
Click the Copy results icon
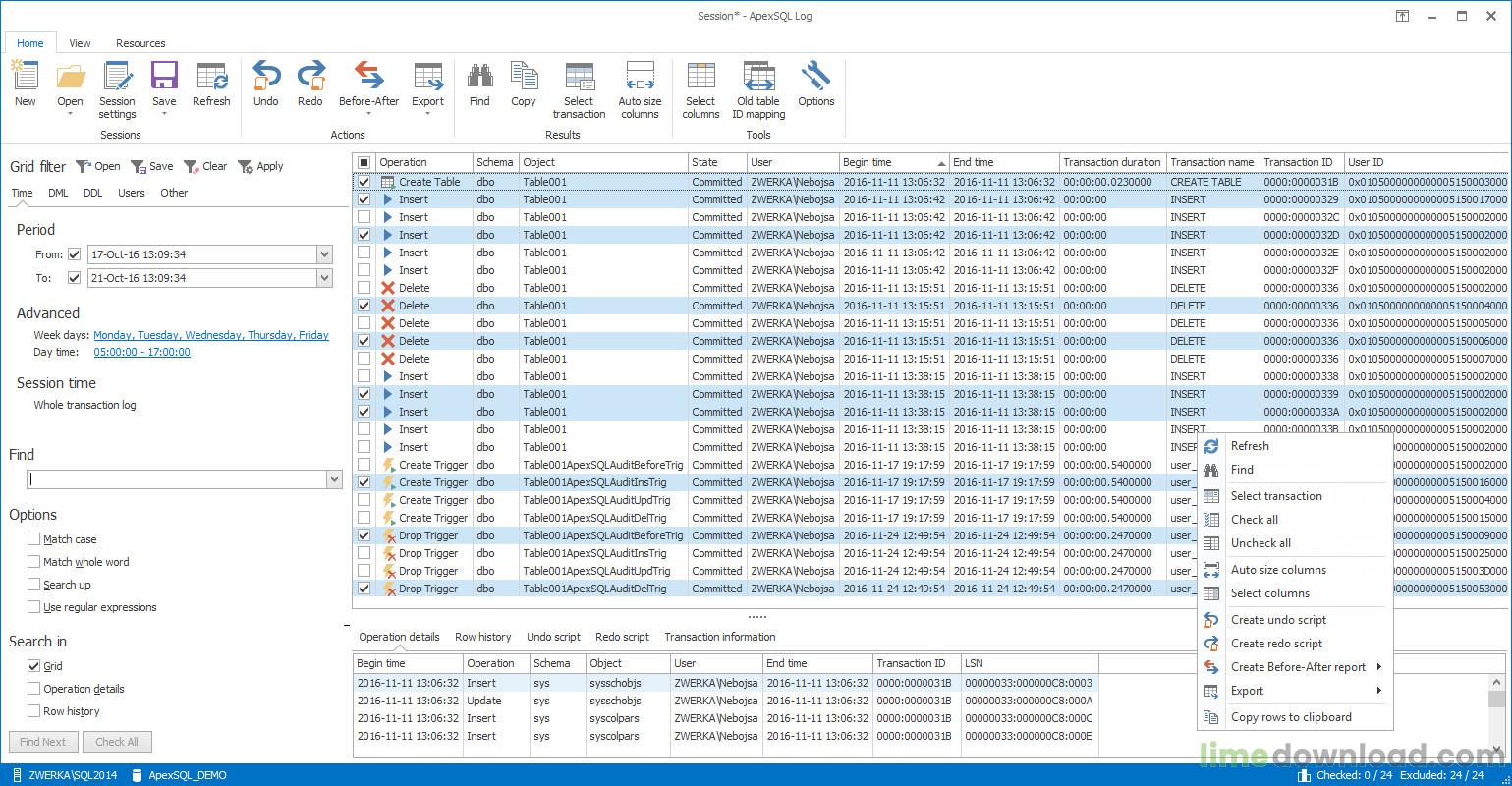[x=524, y=88]
